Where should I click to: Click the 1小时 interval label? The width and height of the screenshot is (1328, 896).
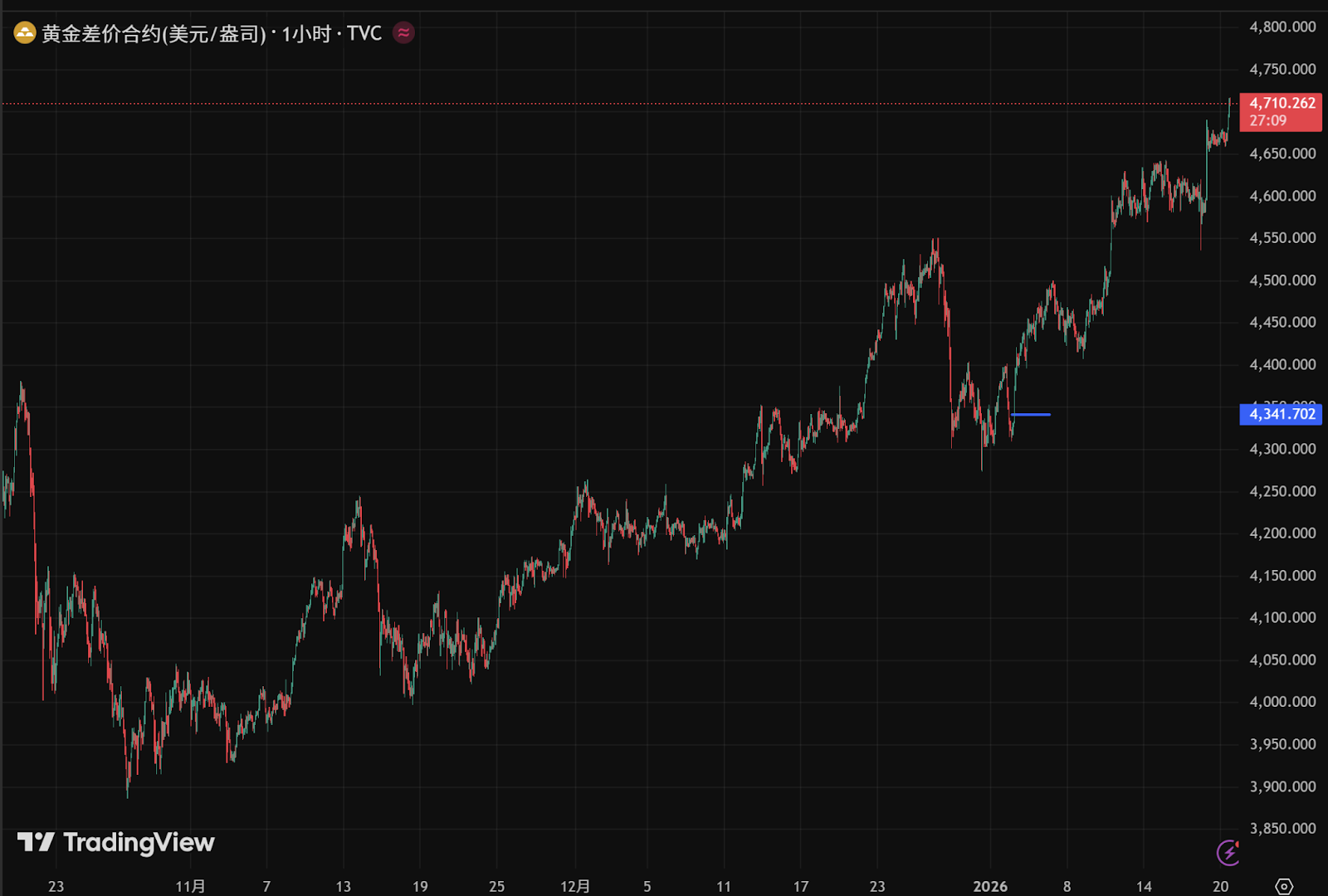coord(306,34)
